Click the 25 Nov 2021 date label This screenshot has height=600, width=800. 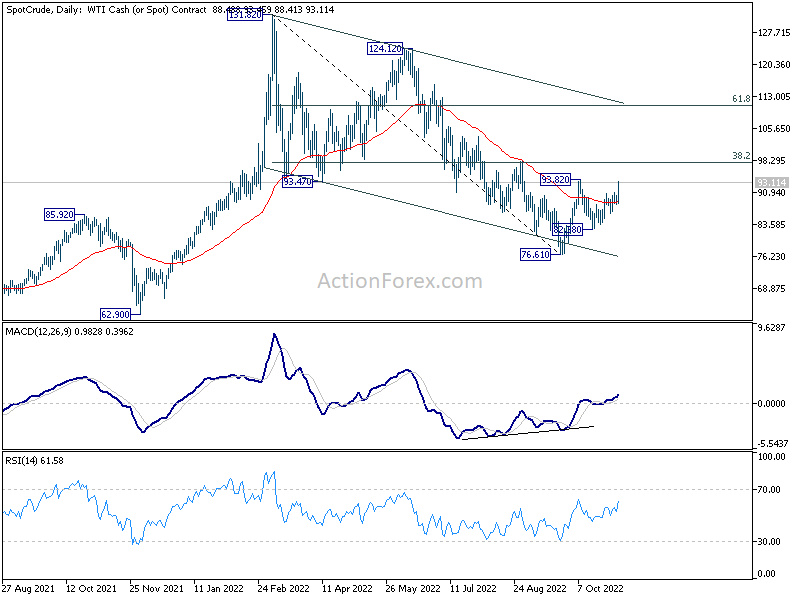[x=157, y=589]
